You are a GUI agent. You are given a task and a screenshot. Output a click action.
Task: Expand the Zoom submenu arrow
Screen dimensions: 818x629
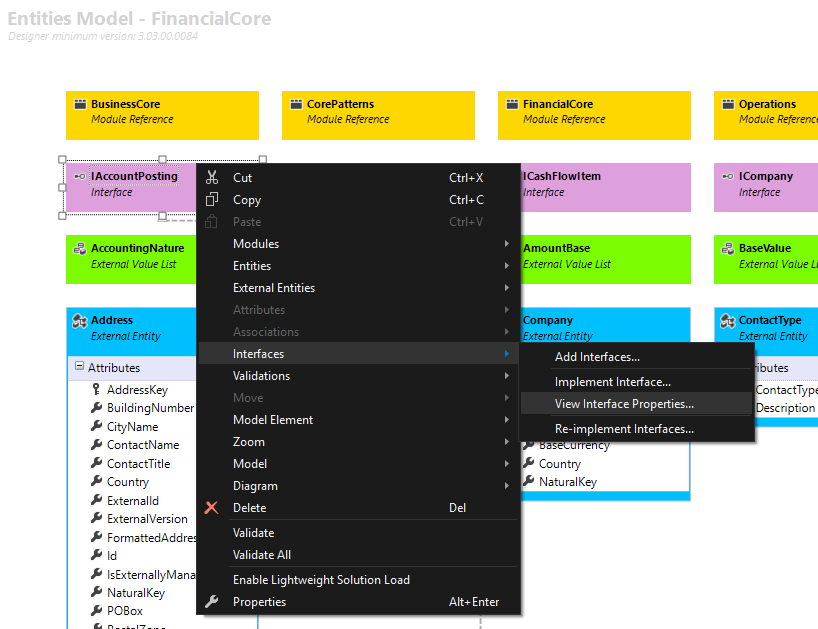pyautogui.click(x=507, y=442)
